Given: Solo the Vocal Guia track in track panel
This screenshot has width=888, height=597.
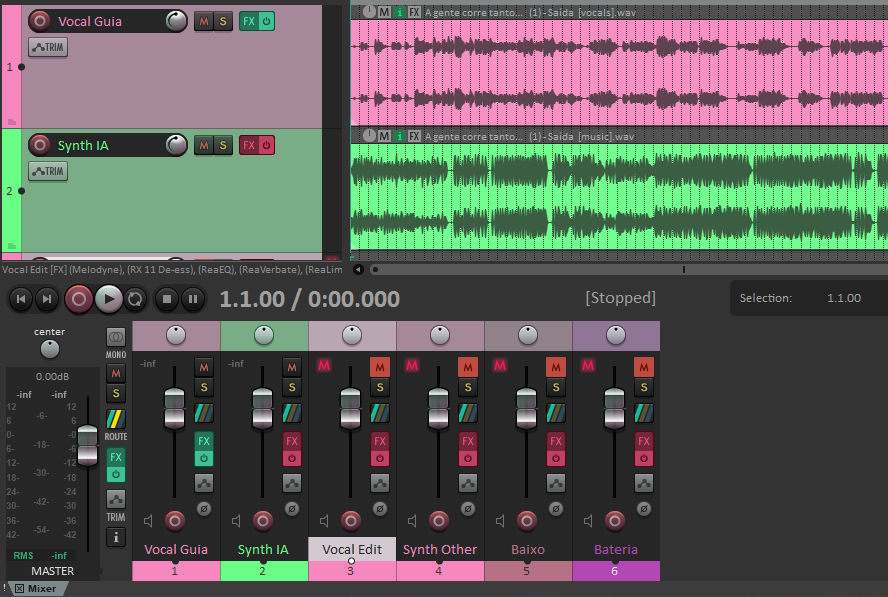Looking at the screenshot, I should [223, 22].
